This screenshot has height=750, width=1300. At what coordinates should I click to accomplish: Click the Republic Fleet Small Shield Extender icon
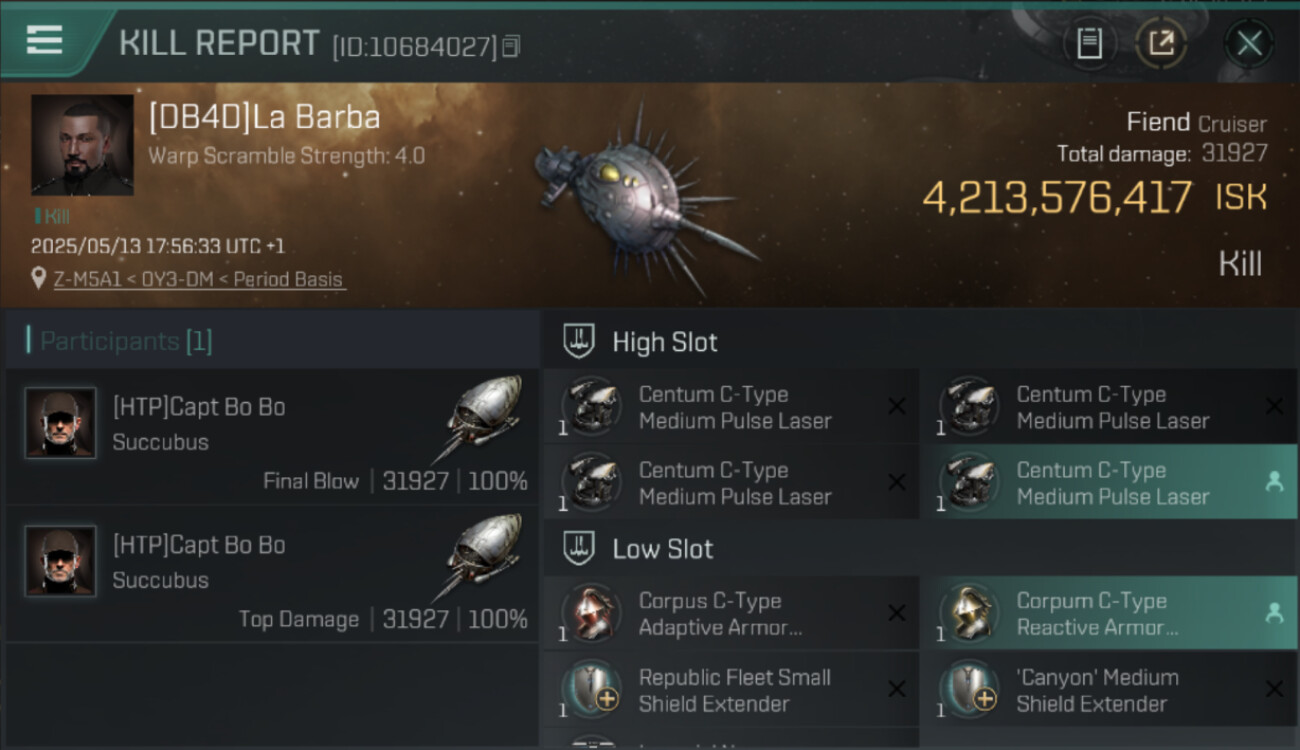point(591,690)
